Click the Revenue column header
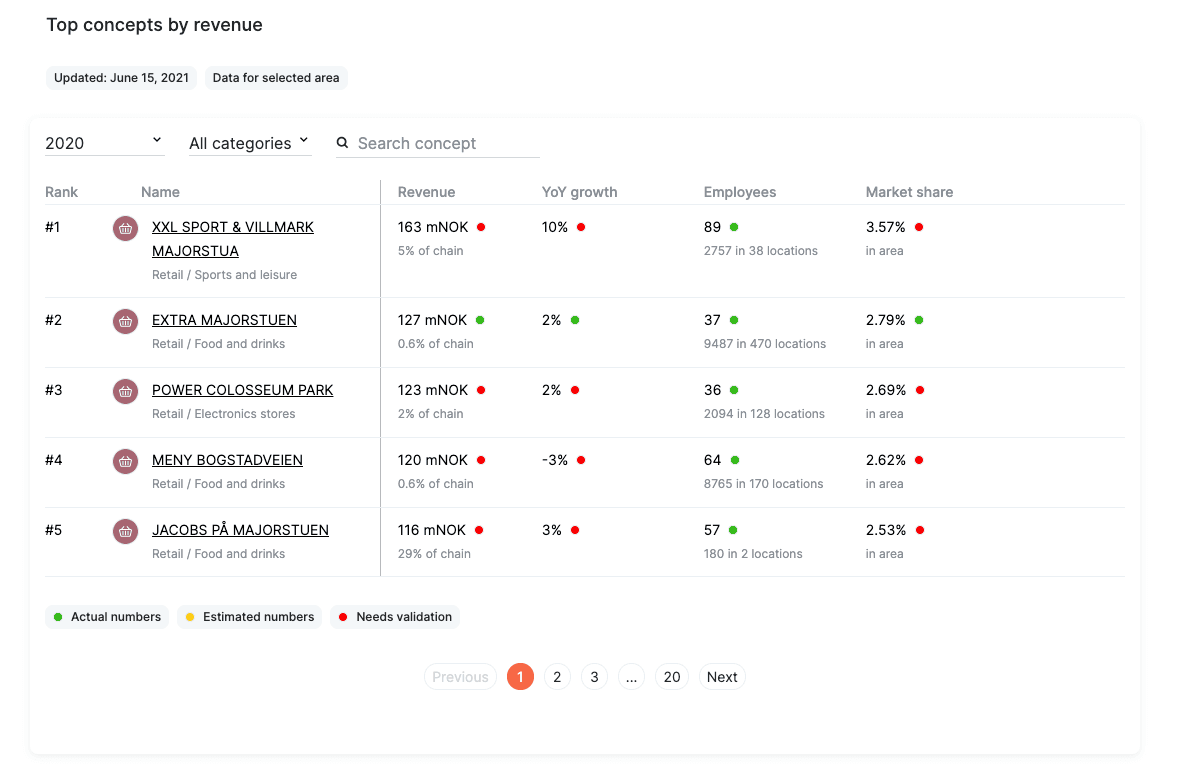 [427, 192]
